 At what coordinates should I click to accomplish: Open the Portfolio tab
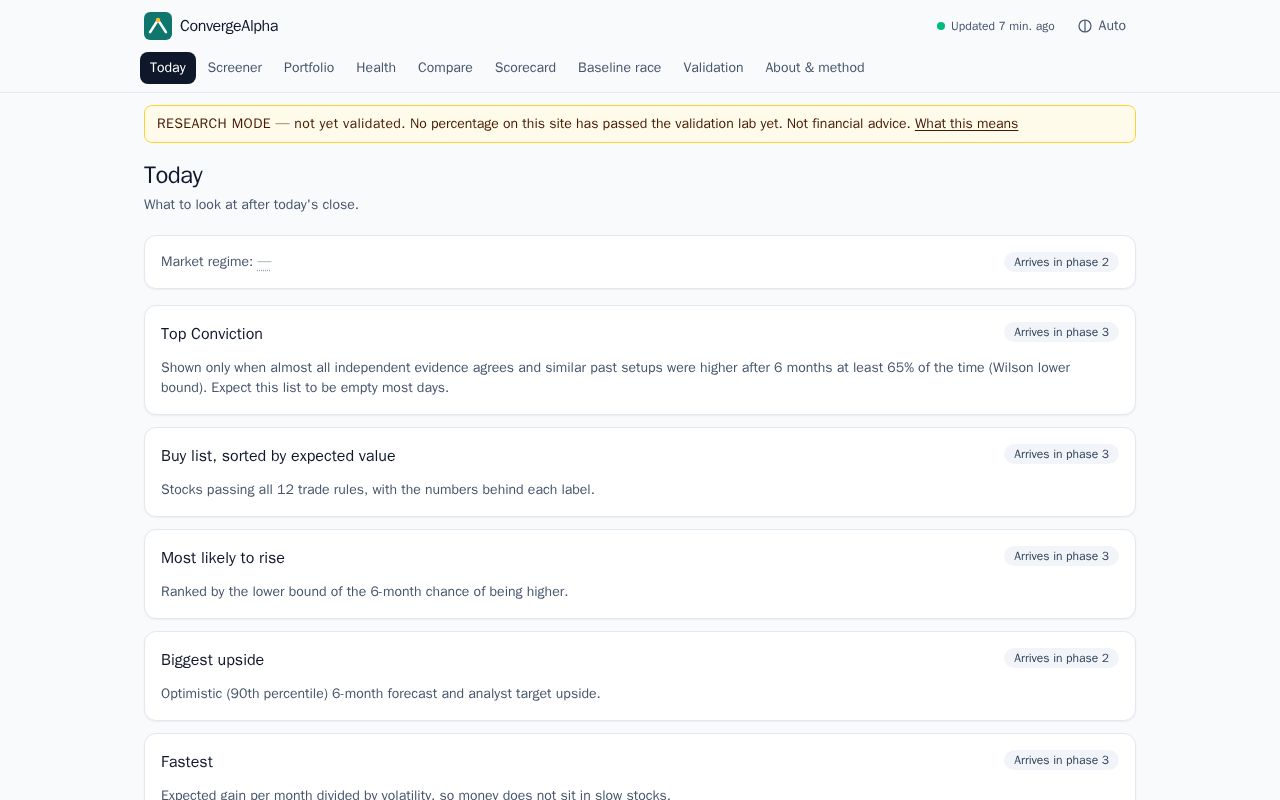pyautogui.click(x=309, y=68)
